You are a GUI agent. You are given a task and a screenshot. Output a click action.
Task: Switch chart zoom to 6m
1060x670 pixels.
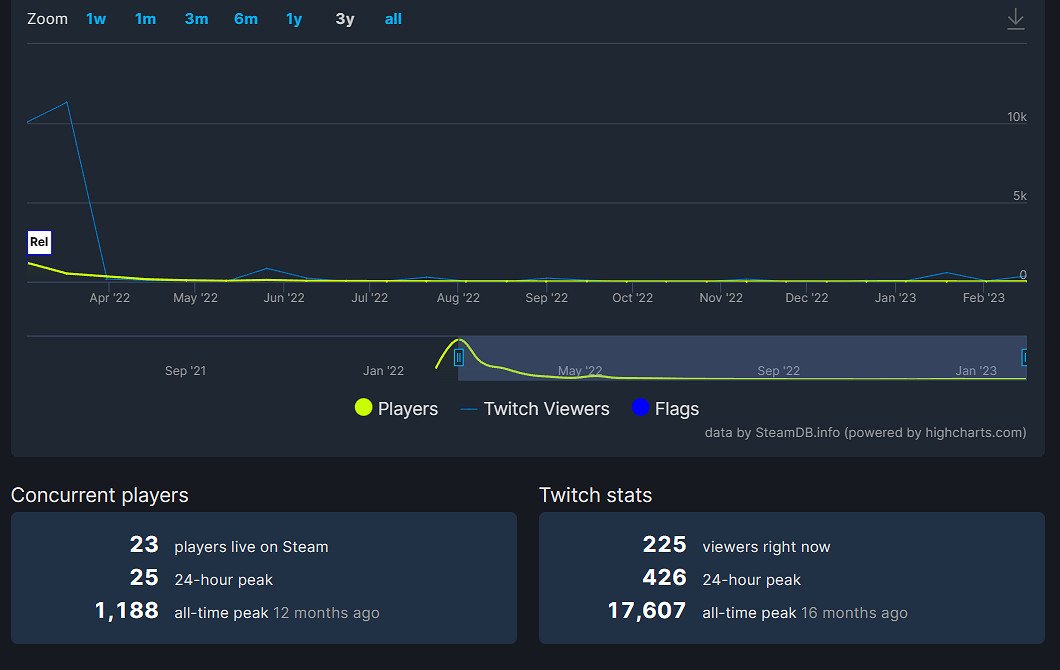(x=246, y=19)
